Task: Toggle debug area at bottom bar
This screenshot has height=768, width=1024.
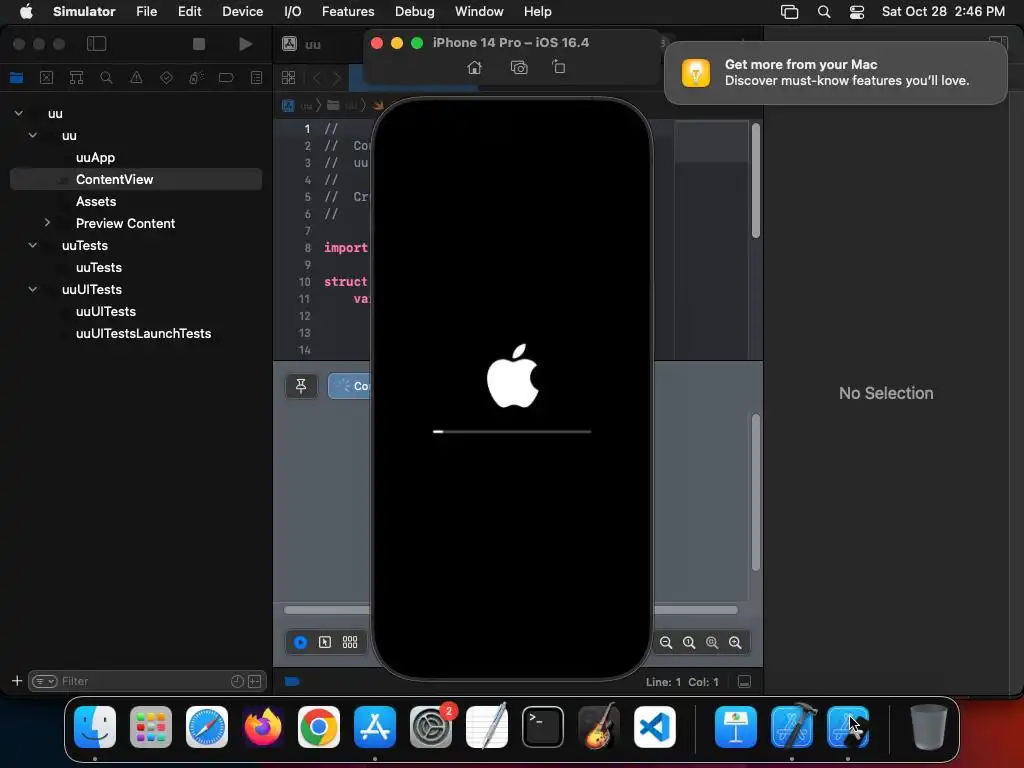Action: point(744,682)
